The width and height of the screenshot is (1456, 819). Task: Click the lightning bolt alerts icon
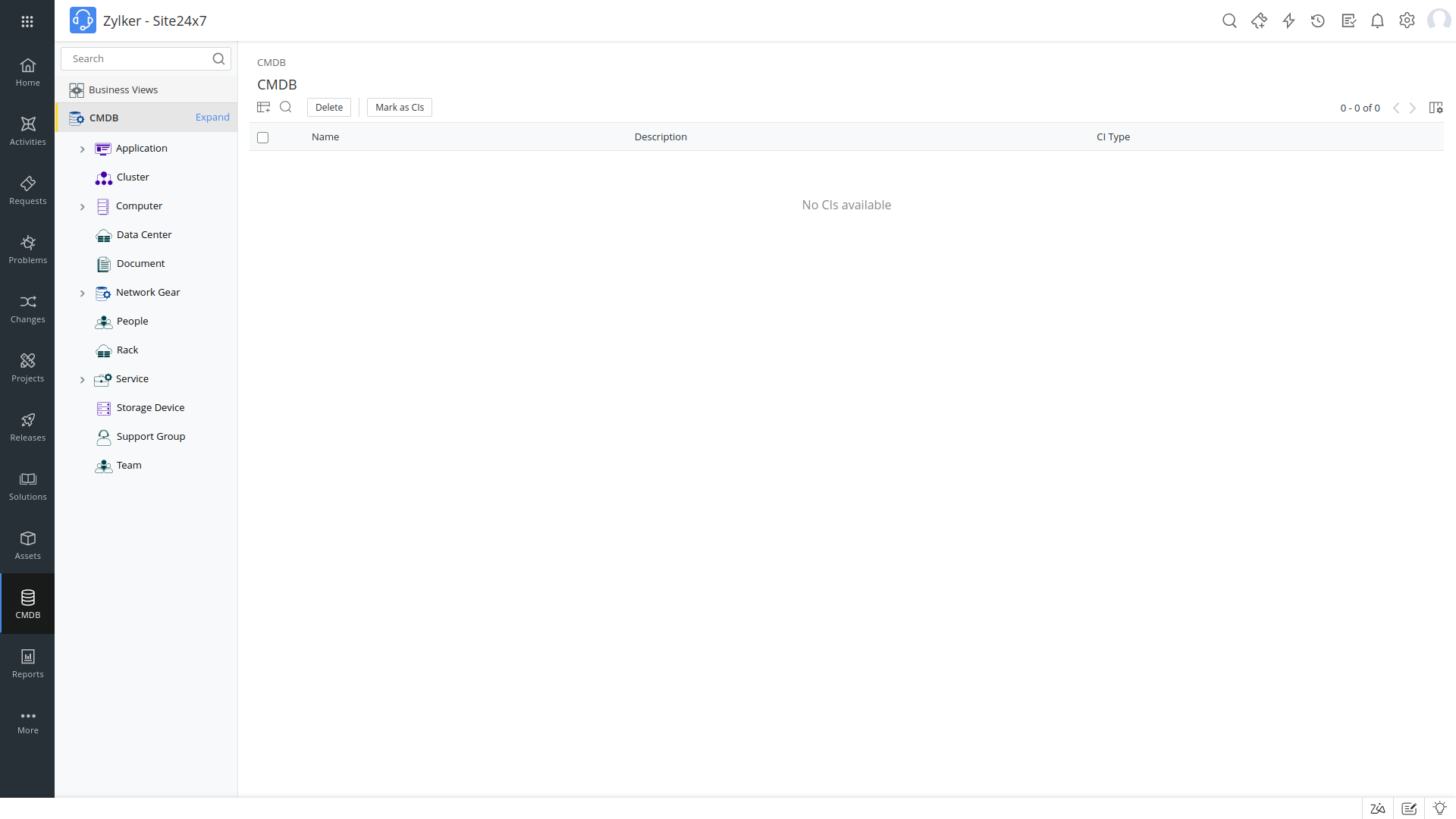pos(1289,20)
